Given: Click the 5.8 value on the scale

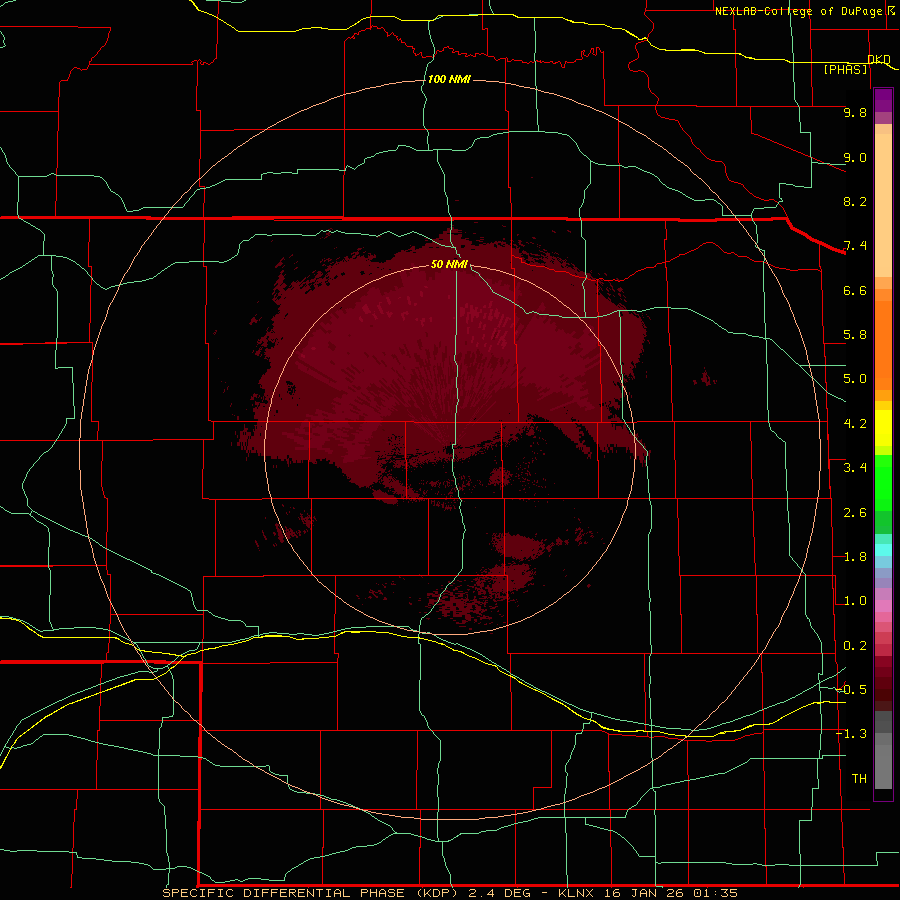Looking at the screenshot, I should pyautogui.click(x=855, y=335).
